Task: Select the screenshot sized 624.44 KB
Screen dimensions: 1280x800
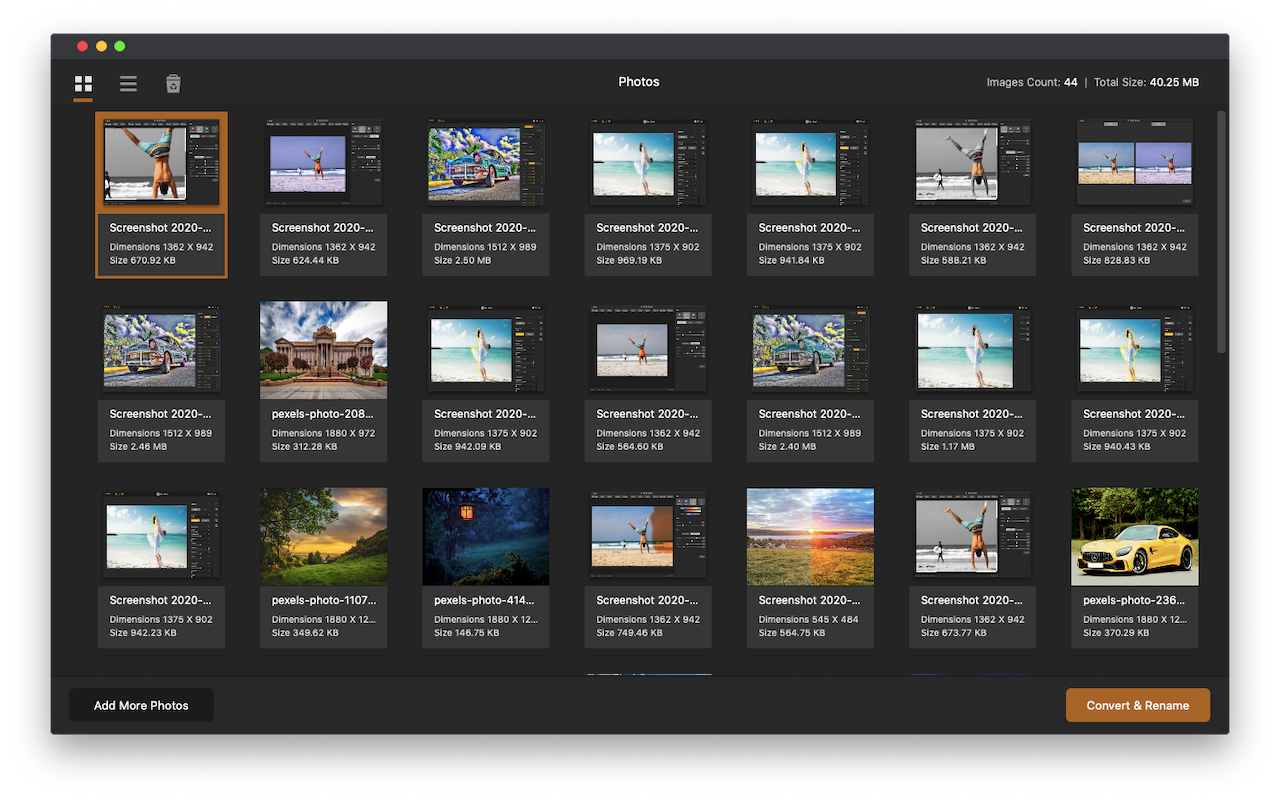Action: [x=323, y=163]
